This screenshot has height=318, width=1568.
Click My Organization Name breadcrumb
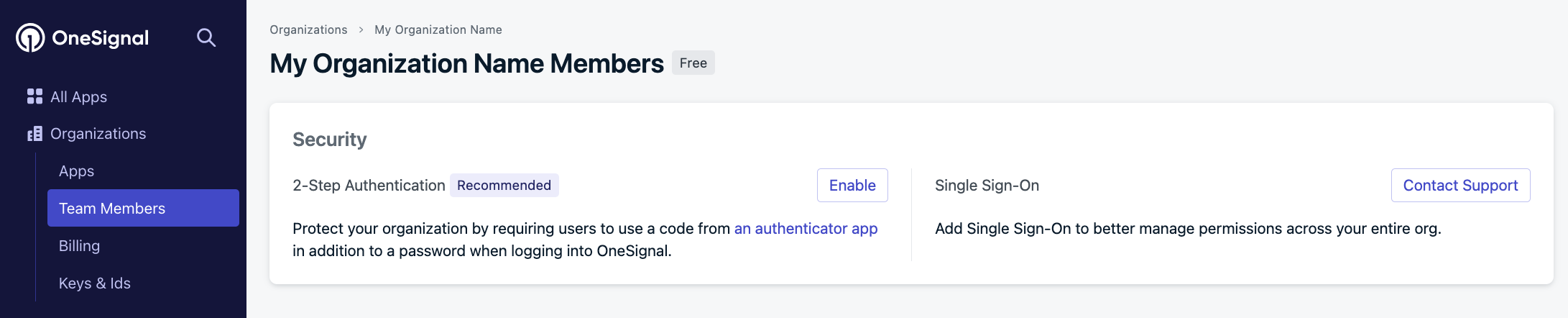click(438, 29)
